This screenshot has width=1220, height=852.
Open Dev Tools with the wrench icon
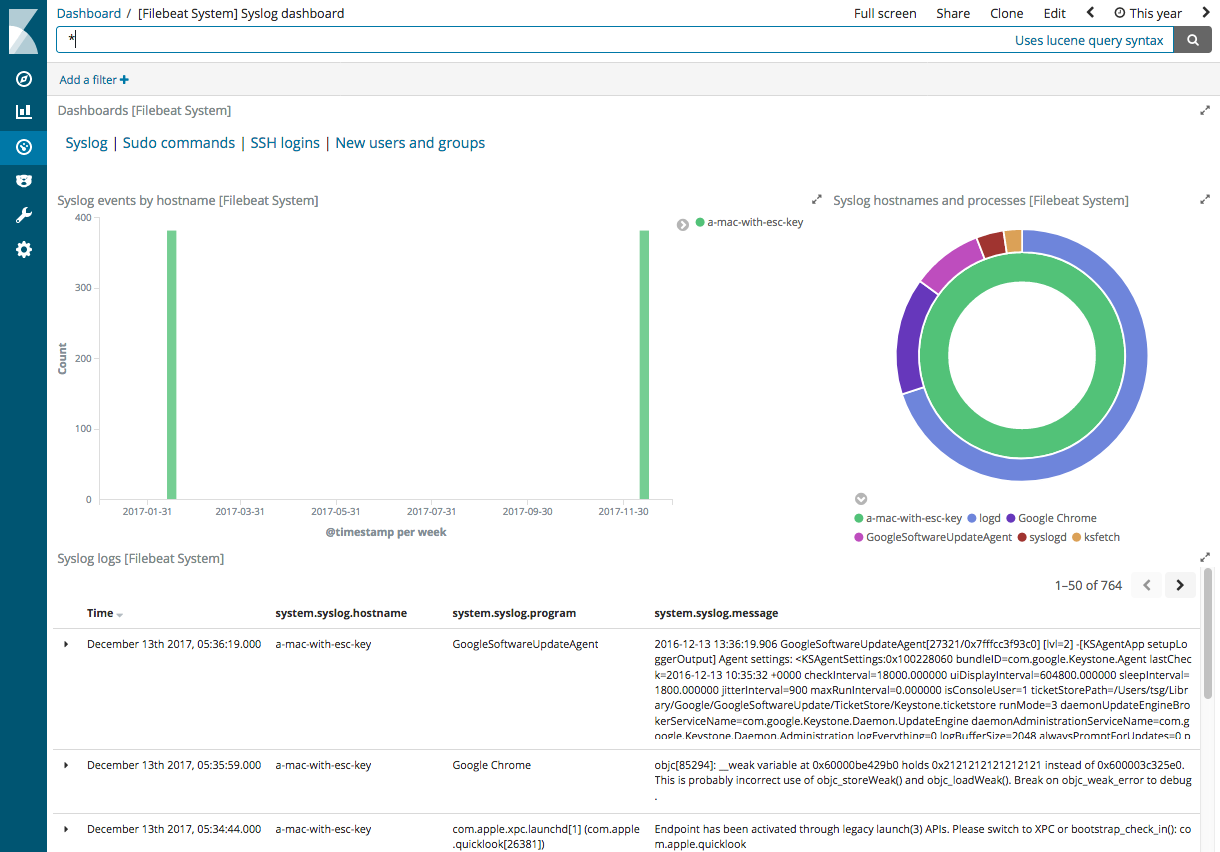click(x=23, y=215)
